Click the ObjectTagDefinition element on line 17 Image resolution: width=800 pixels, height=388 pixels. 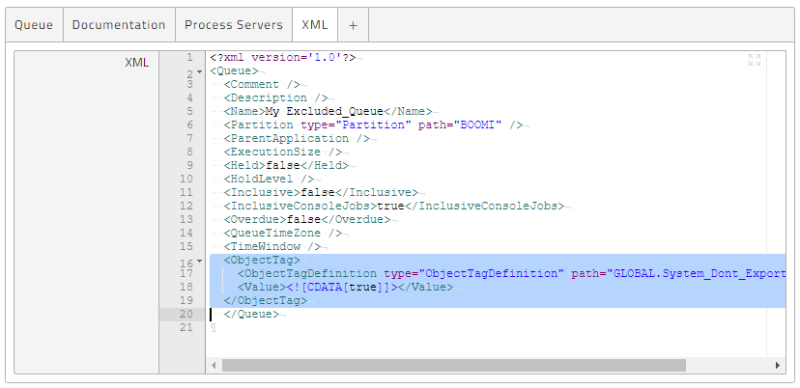pyautogui.click(x=307, y=274)
